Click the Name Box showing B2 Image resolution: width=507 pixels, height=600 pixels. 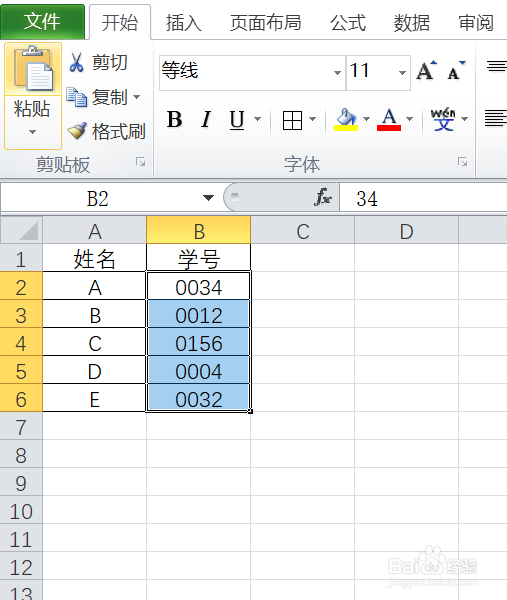pyautogui.click(x=99, y=199)
